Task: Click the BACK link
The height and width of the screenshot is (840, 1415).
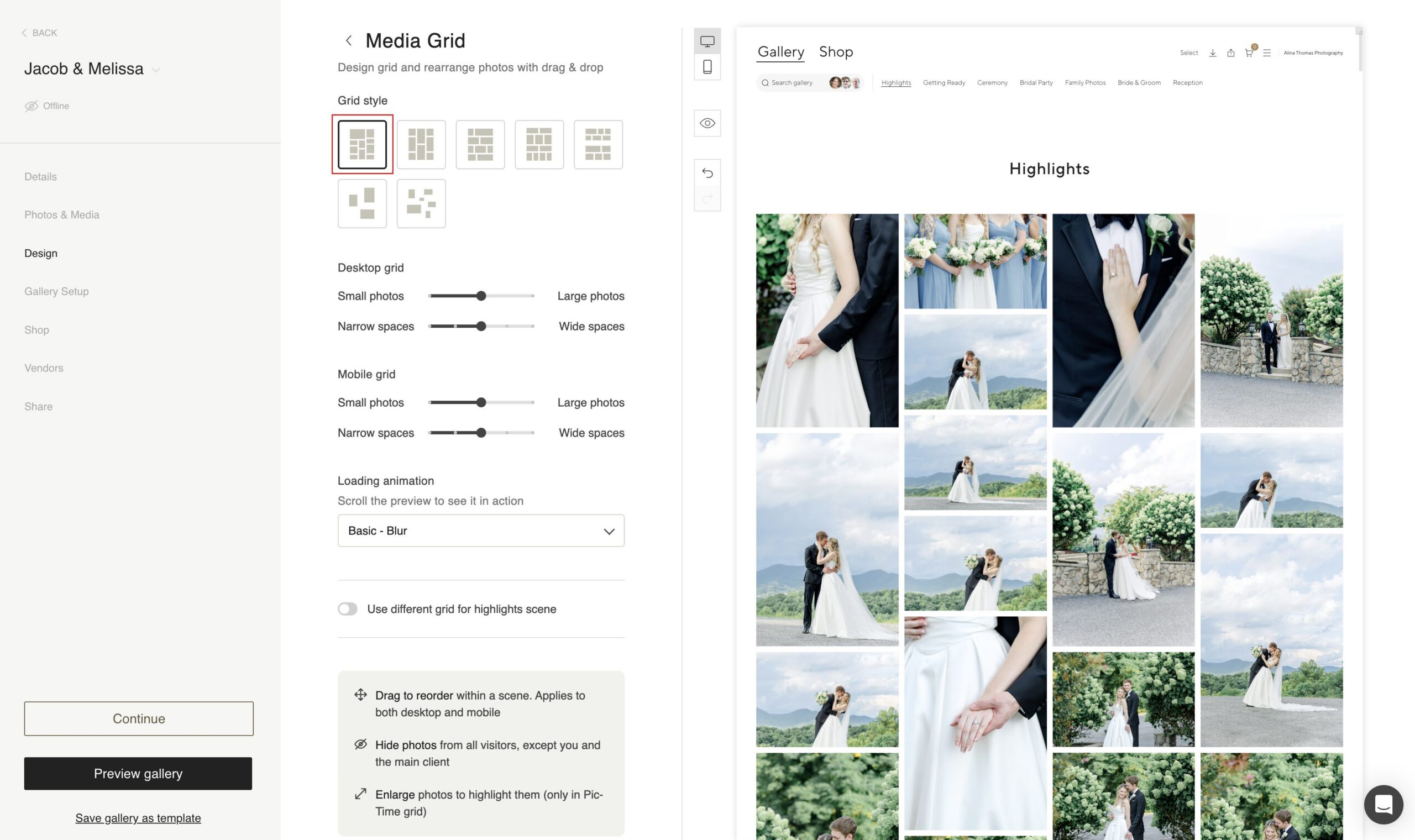Action: [x=40, y=33]
